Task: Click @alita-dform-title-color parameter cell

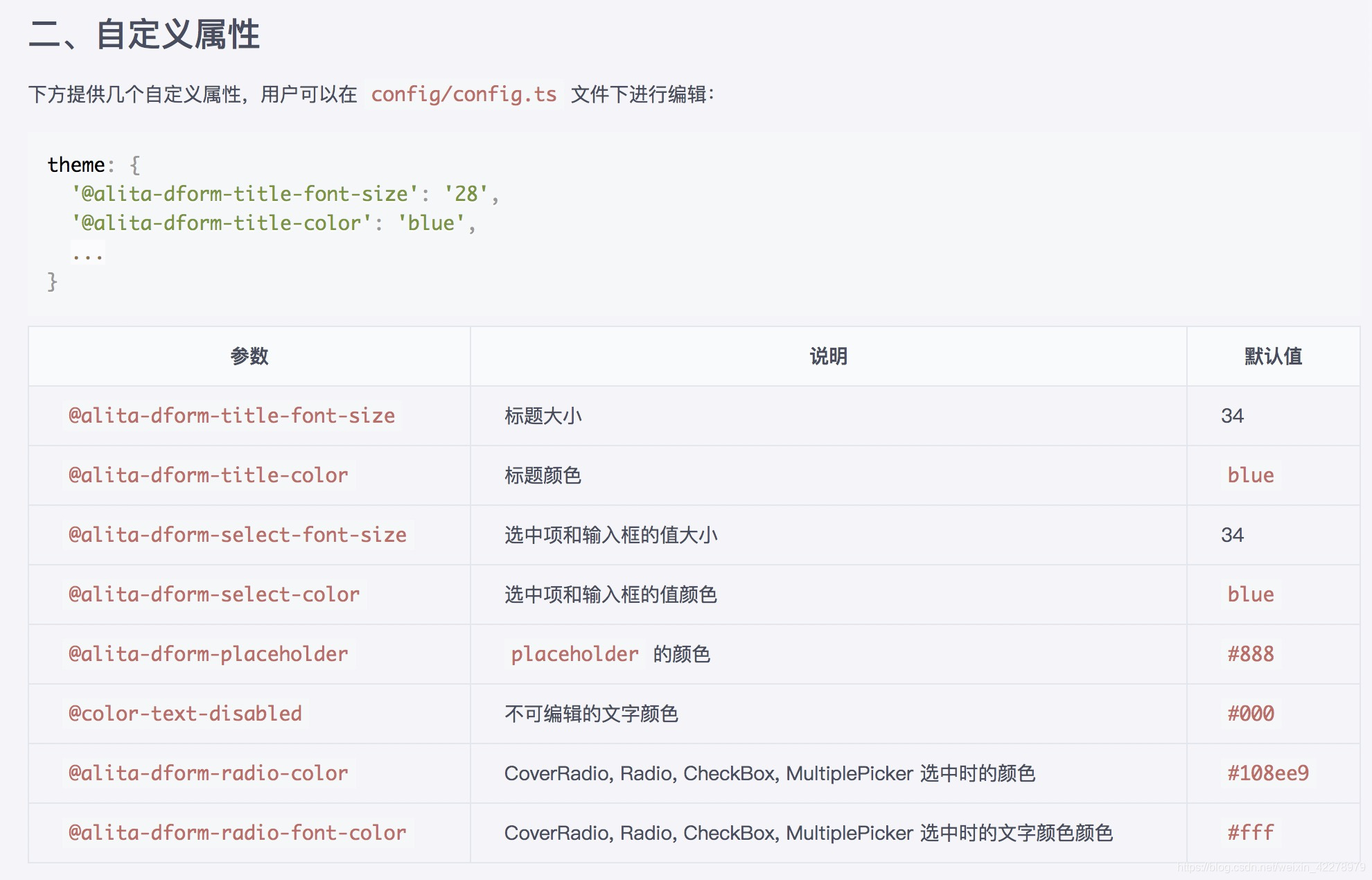Action: (x=208, y=475)
